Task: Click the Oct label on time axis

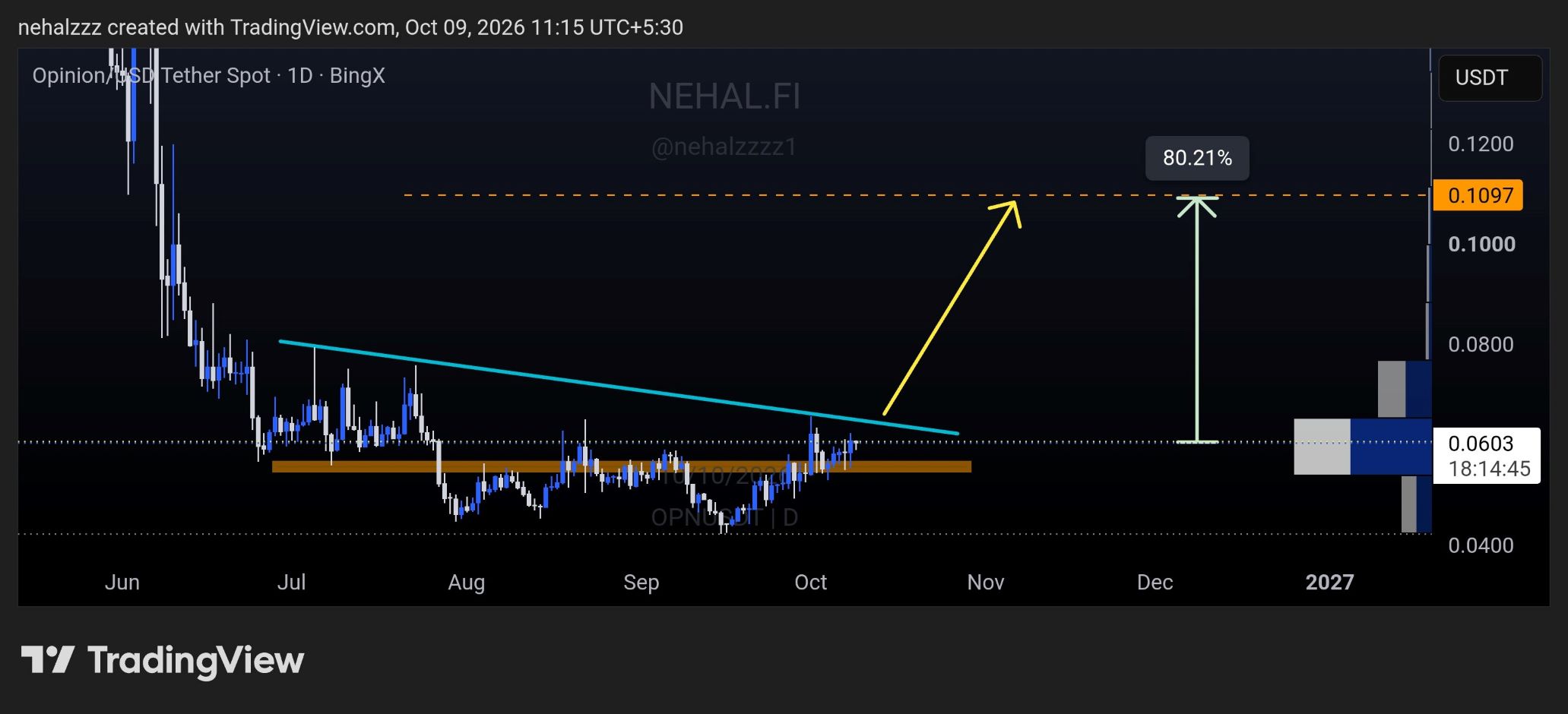Action: pos(810,583)
